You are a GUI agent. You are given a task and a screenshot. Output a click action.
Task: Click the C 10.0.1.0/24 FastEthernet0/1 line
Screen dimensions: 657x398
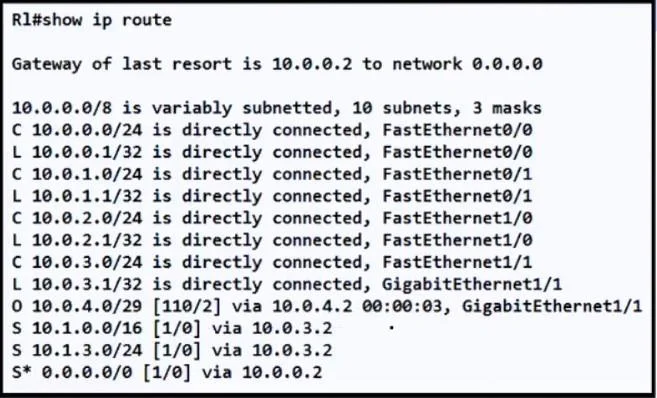click(x=272, y=174)
